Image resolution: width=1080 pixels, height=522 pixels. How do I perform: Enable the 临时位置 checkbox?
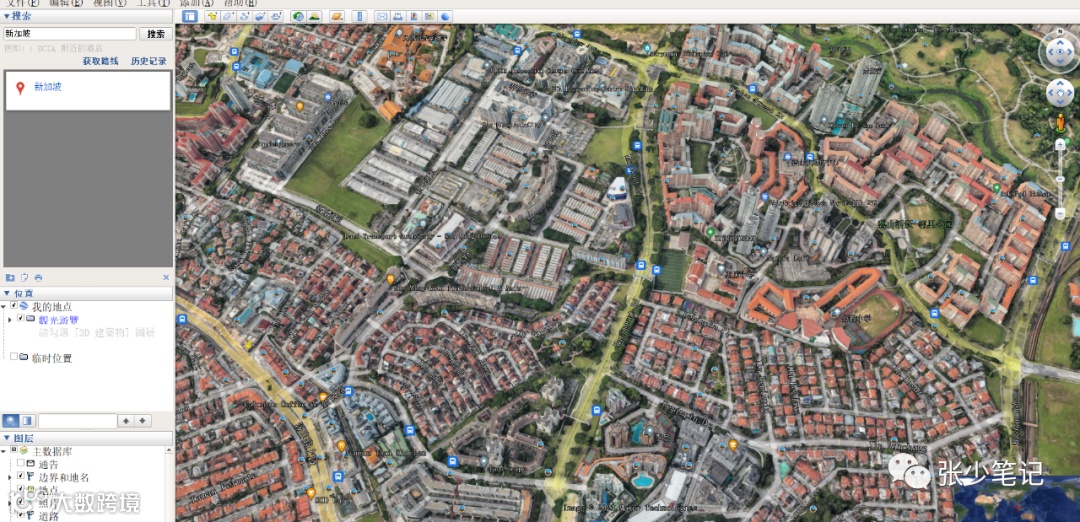tap(14, 357)
